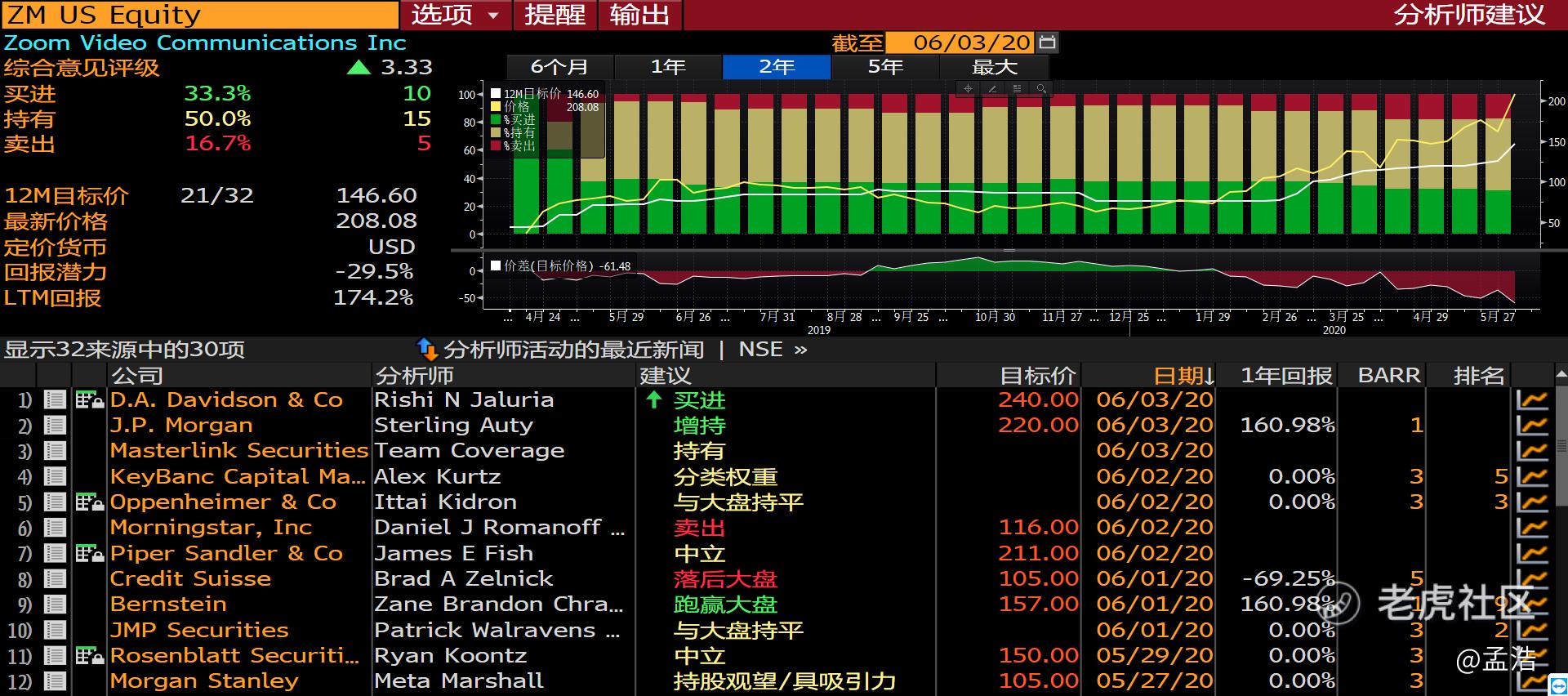This screenshot has height=696, width=1568.
Task: Edit the as-of date field 06/03/20
Action: [961, 42]
